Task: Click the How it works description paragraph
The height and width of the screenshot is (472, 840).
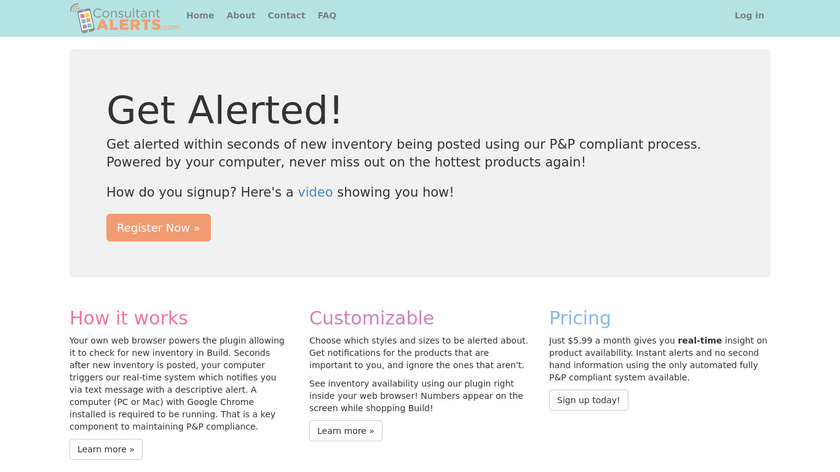Action: pyautogui.click(x=175, y=383)
